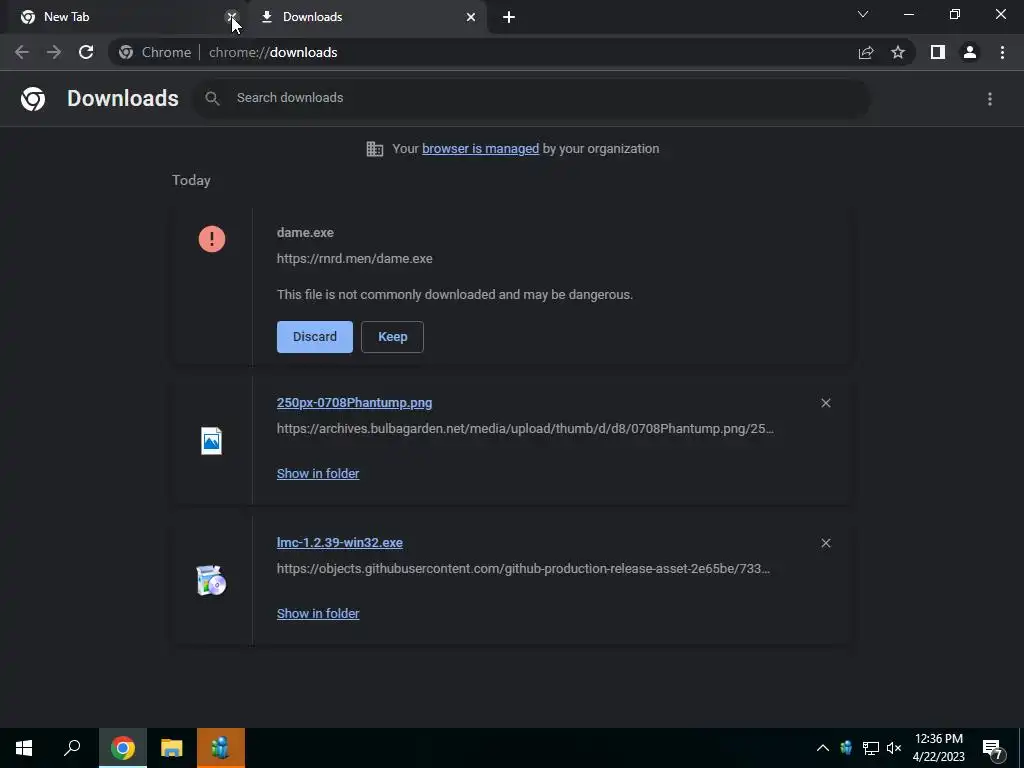Open File Explorer from taskbar
This screenshot has height=768, width=1024.
coord(172,748)
